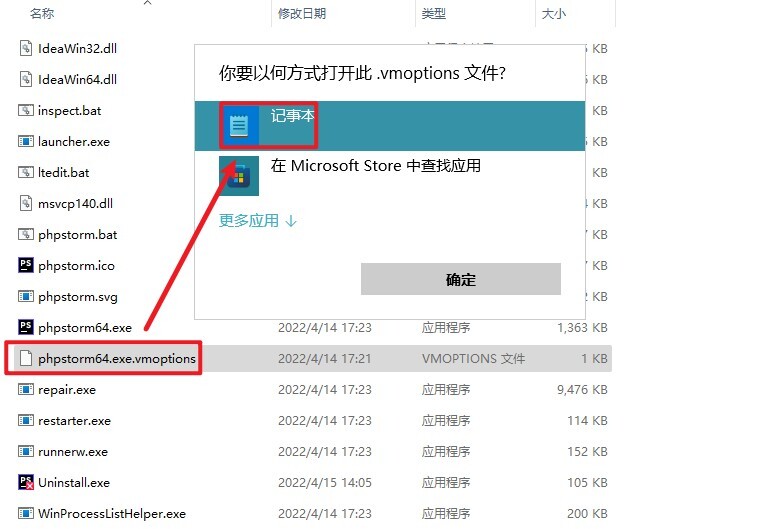Click the file name ltedit.bat

(64, 172)
